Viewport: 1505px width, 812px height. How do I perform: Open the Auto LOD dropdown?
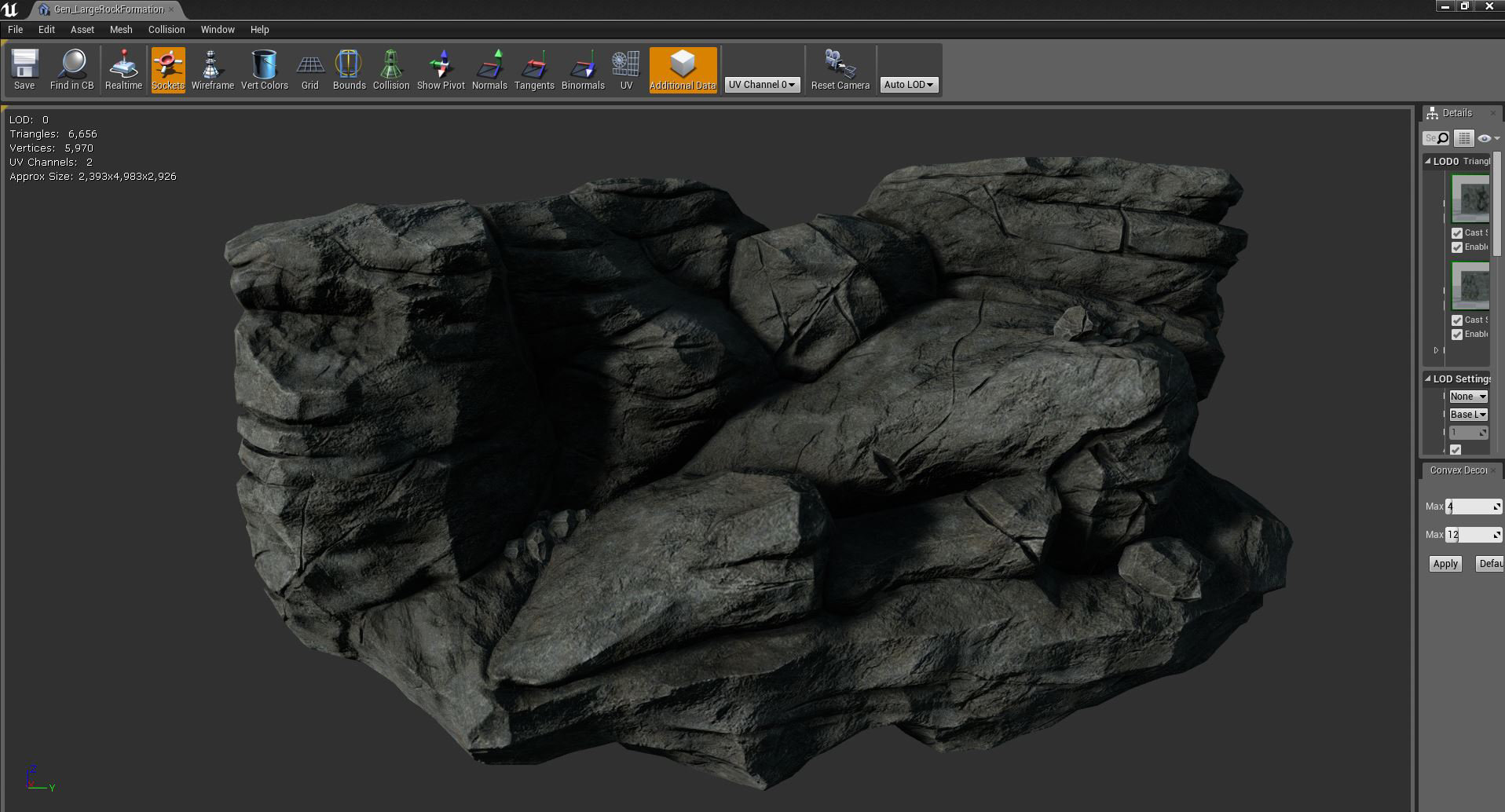pyautogui.click(x=908, y=85)
